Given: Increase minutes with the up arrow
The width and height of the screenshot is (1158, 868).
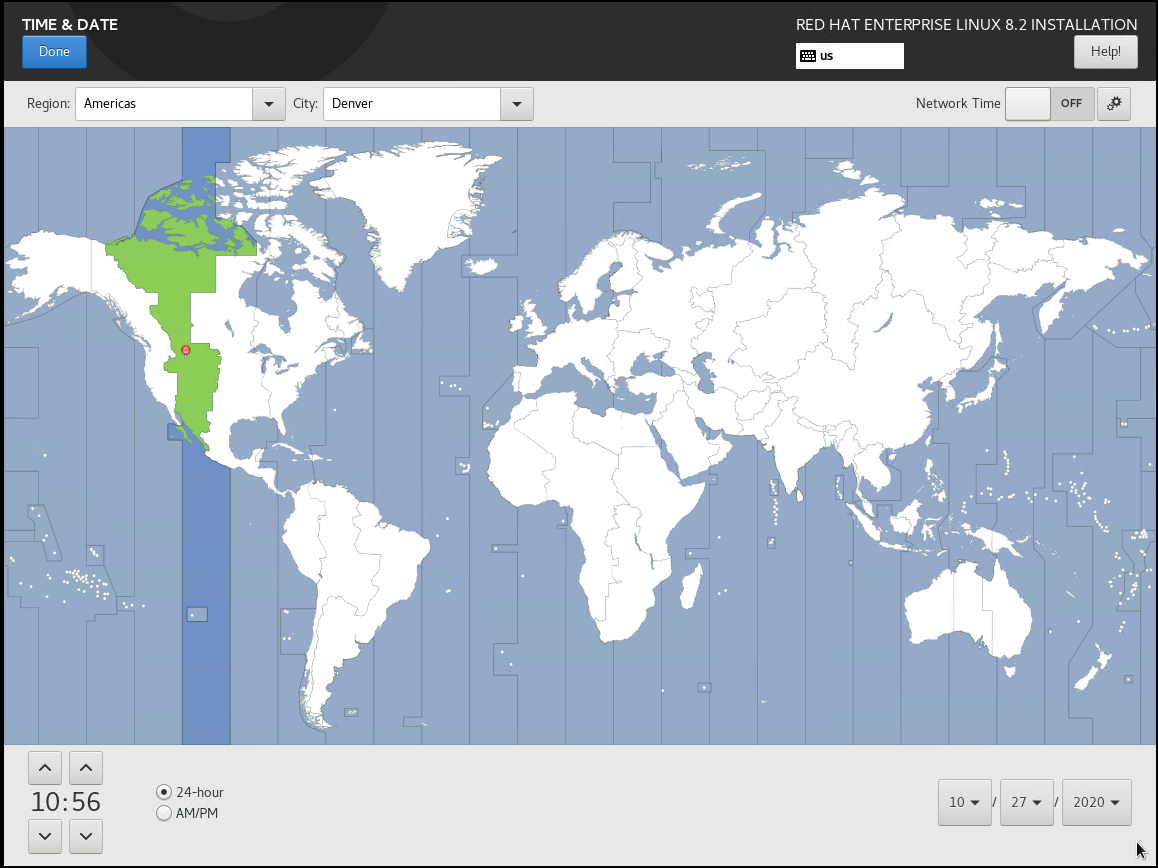Looking at the screenshot, I should (86, 768).
